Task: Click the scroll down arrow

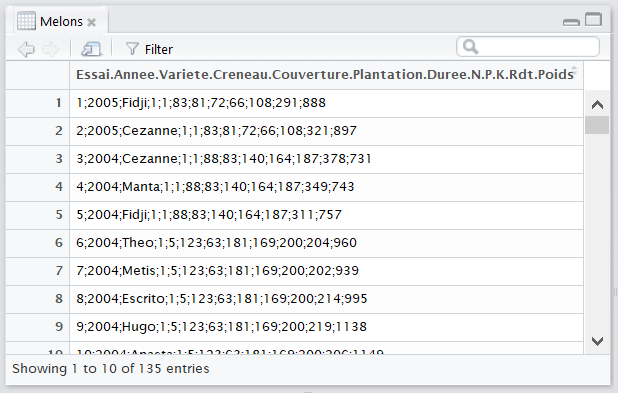Action: coord(598,341)
